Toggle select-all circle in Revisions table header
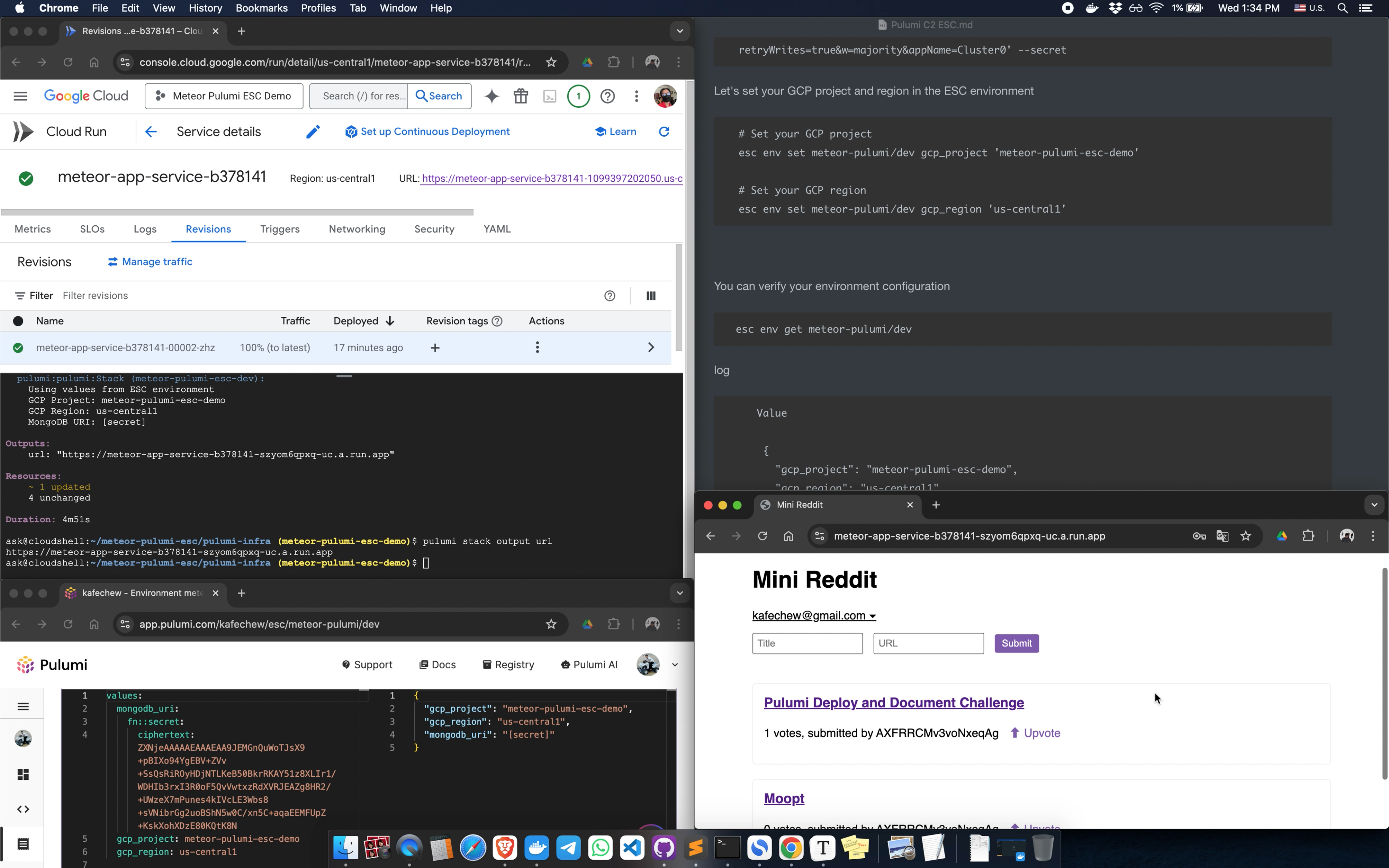This screenshot has height=868, width=1389. point(18,321)
